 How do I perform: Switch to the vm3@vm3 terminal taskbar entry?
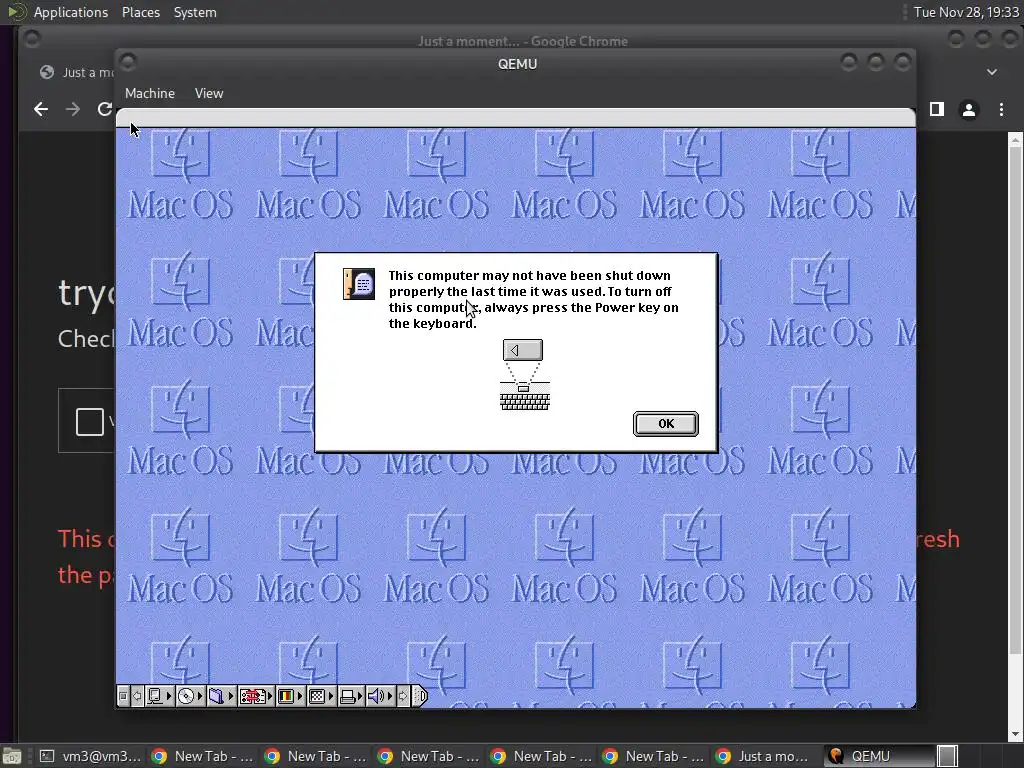(89, 756)
